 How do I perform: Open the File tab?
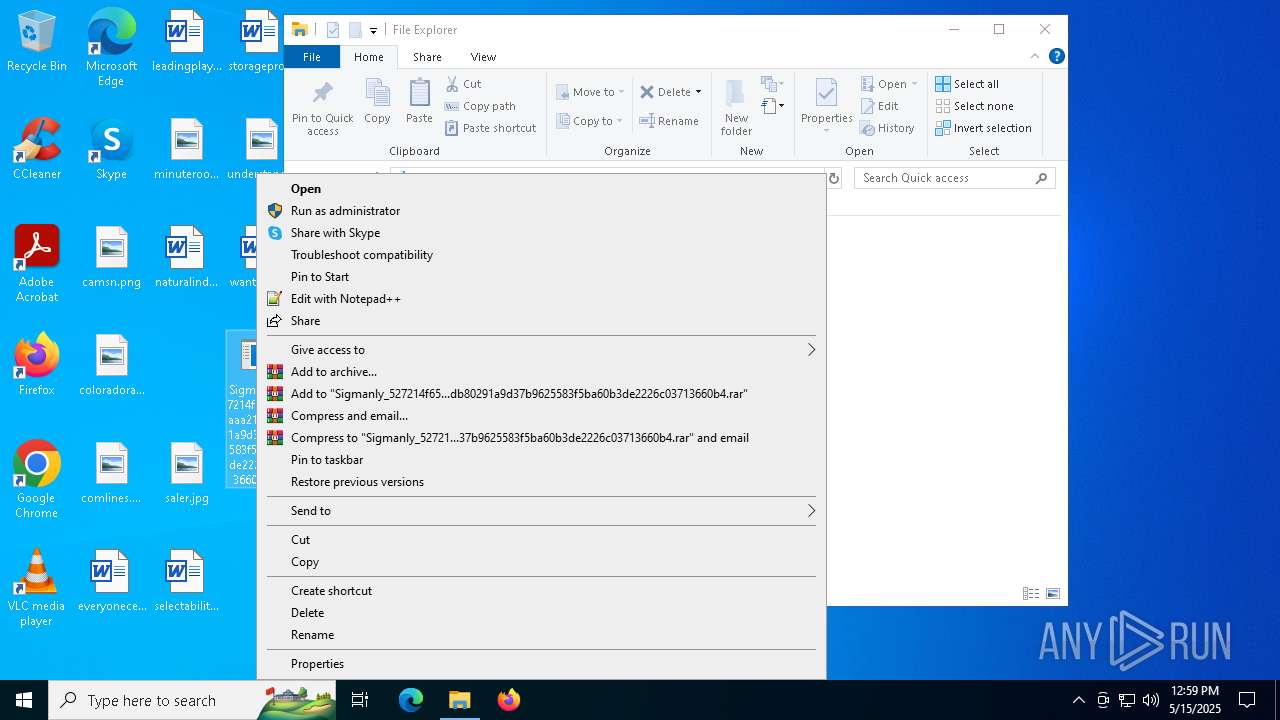point(312,57)
